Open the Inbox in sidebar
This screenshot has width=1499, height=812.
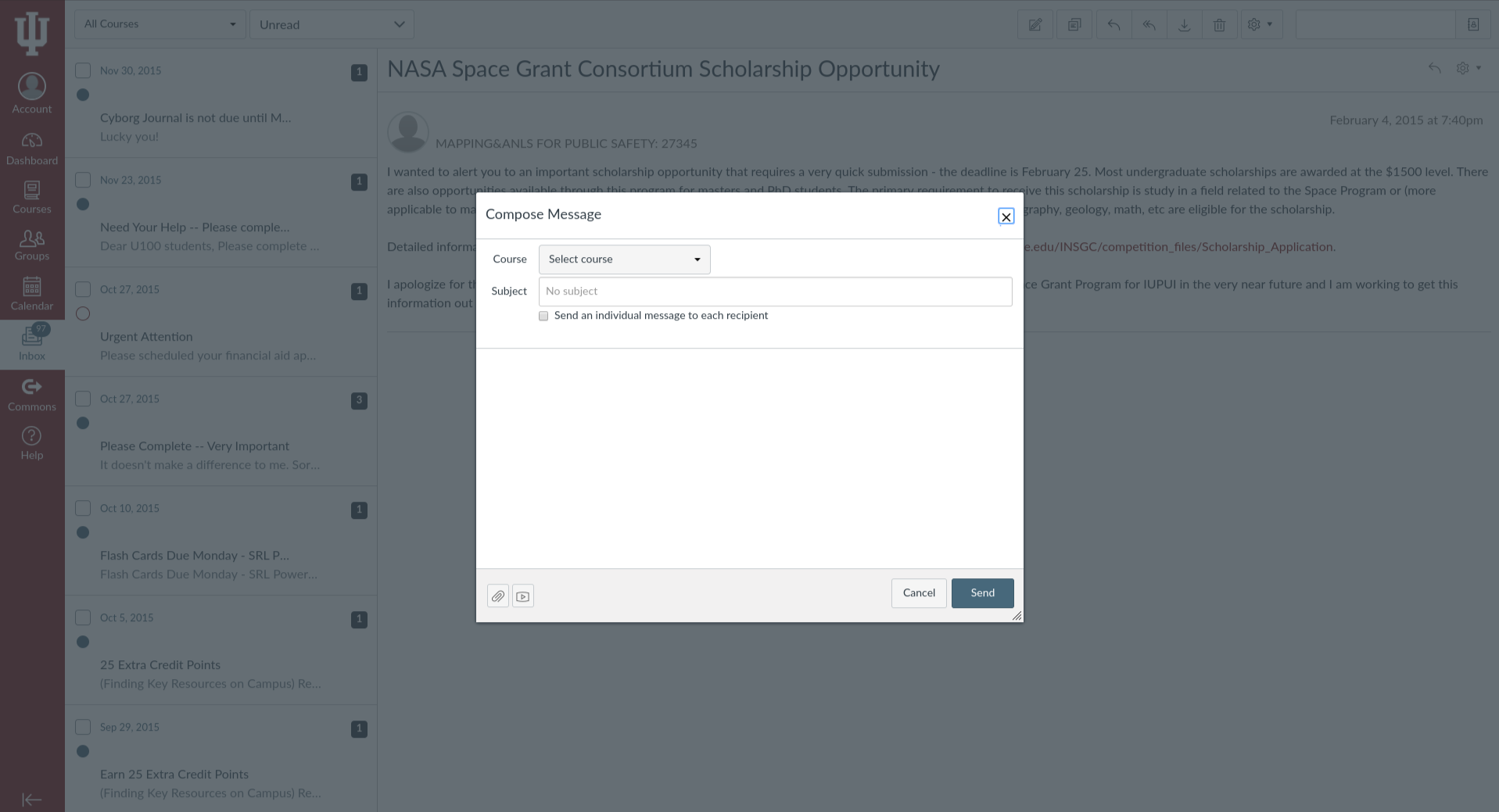click(32, 344)
